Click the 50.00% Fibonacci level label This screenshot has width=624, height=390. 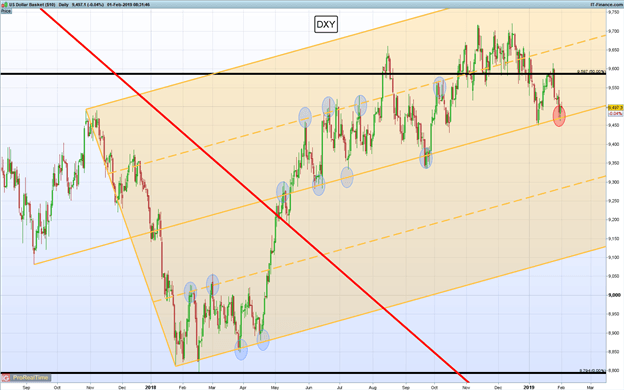[x=591, y=72]
